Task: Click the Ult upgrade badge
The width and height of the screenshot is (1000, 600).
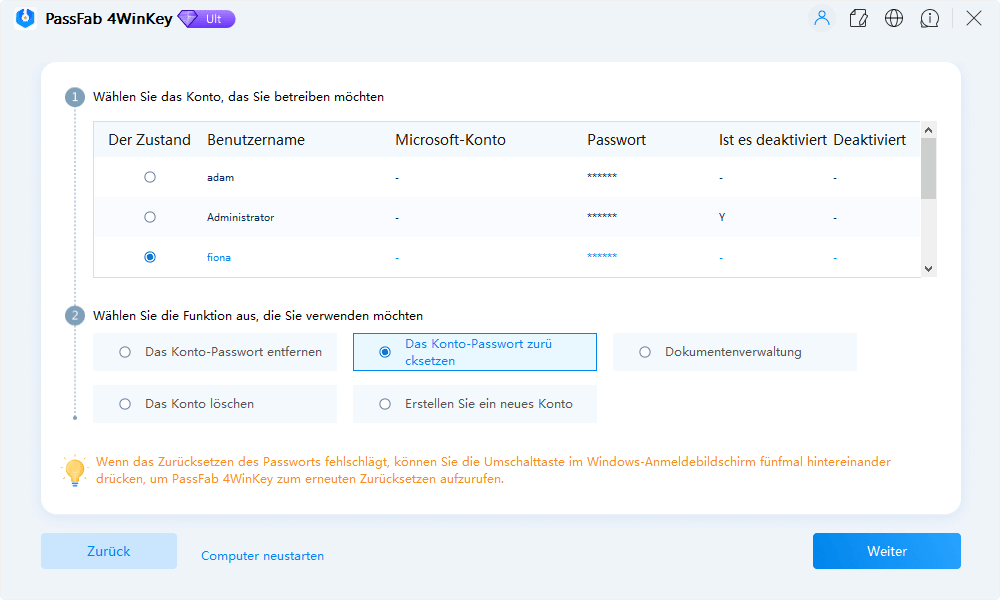Action: [205, 18]
